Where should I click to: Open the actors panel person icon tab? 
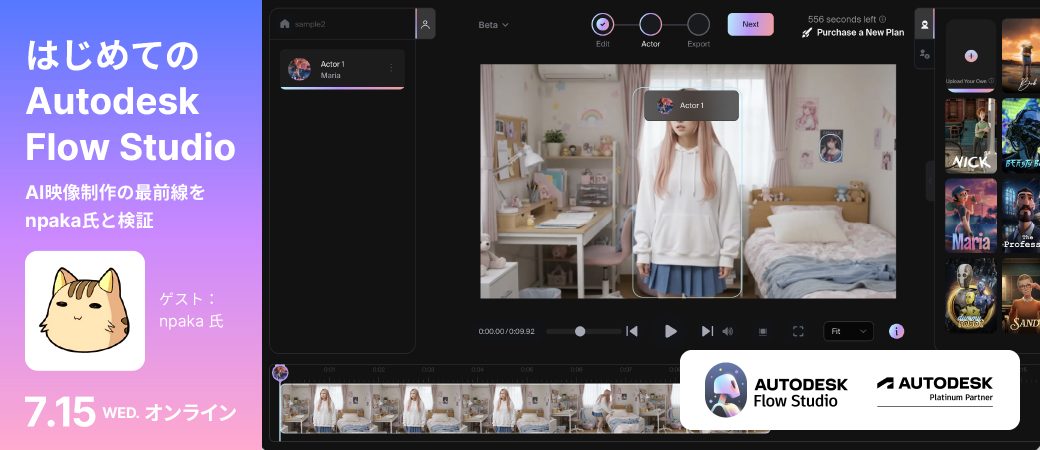coord(426,24)
